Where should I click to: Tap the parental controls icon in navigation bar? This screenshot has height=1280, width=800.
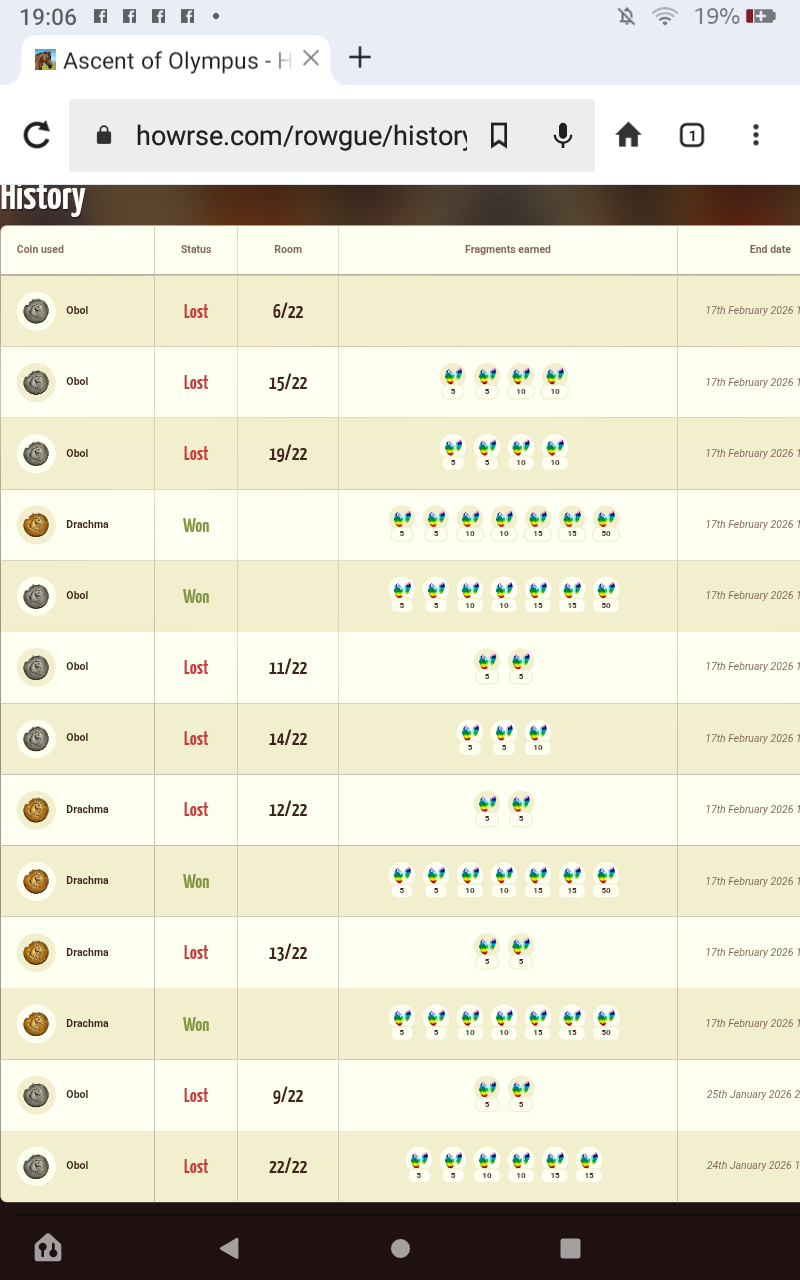click(x=48, y=1247)
